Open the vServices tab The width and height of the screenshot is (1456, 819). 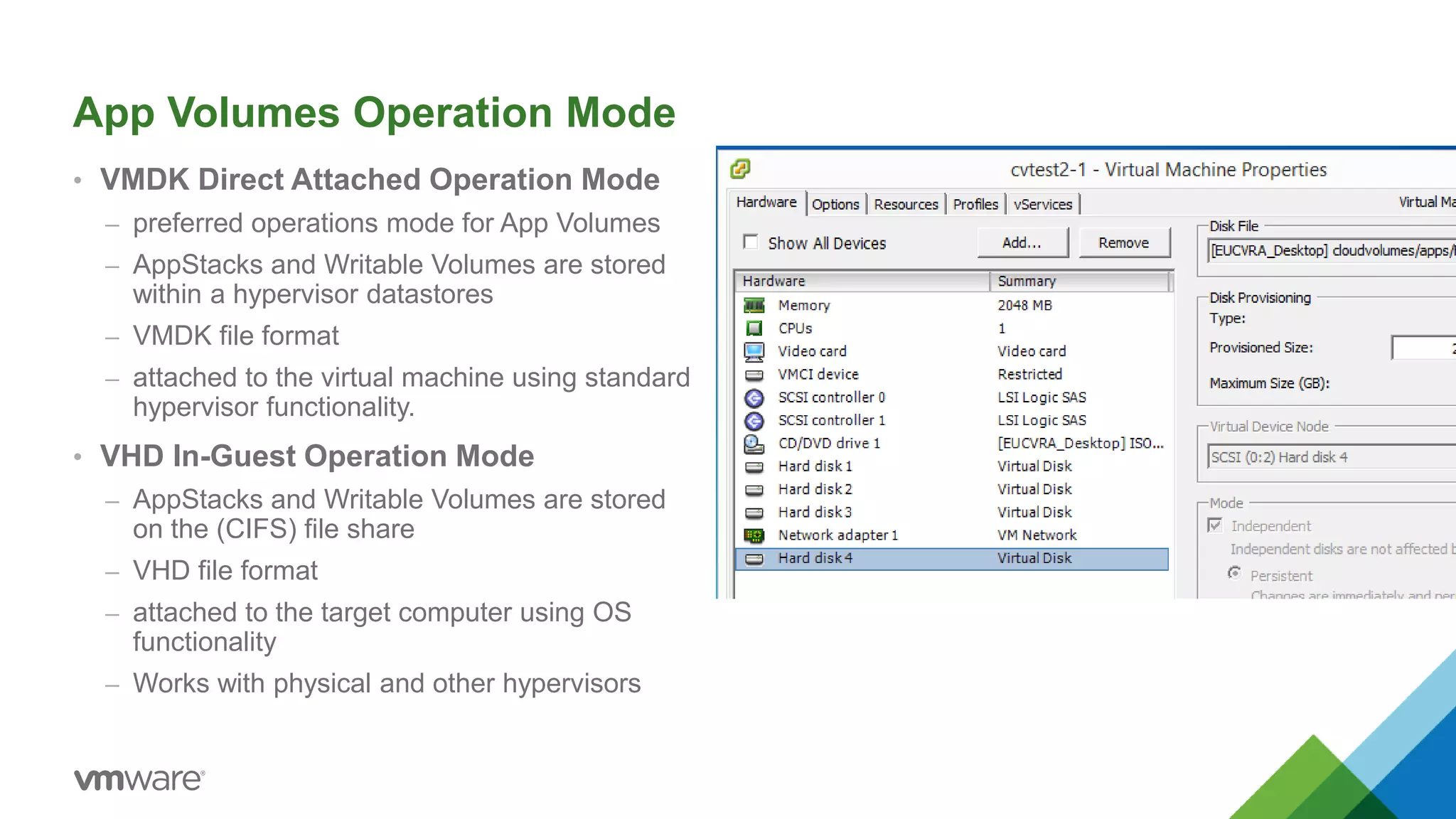1043,205
